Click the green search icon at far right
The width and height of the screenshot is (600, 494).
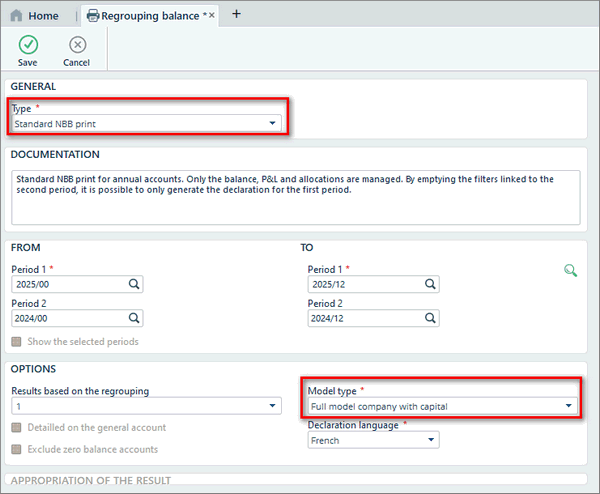click(570, 270)
